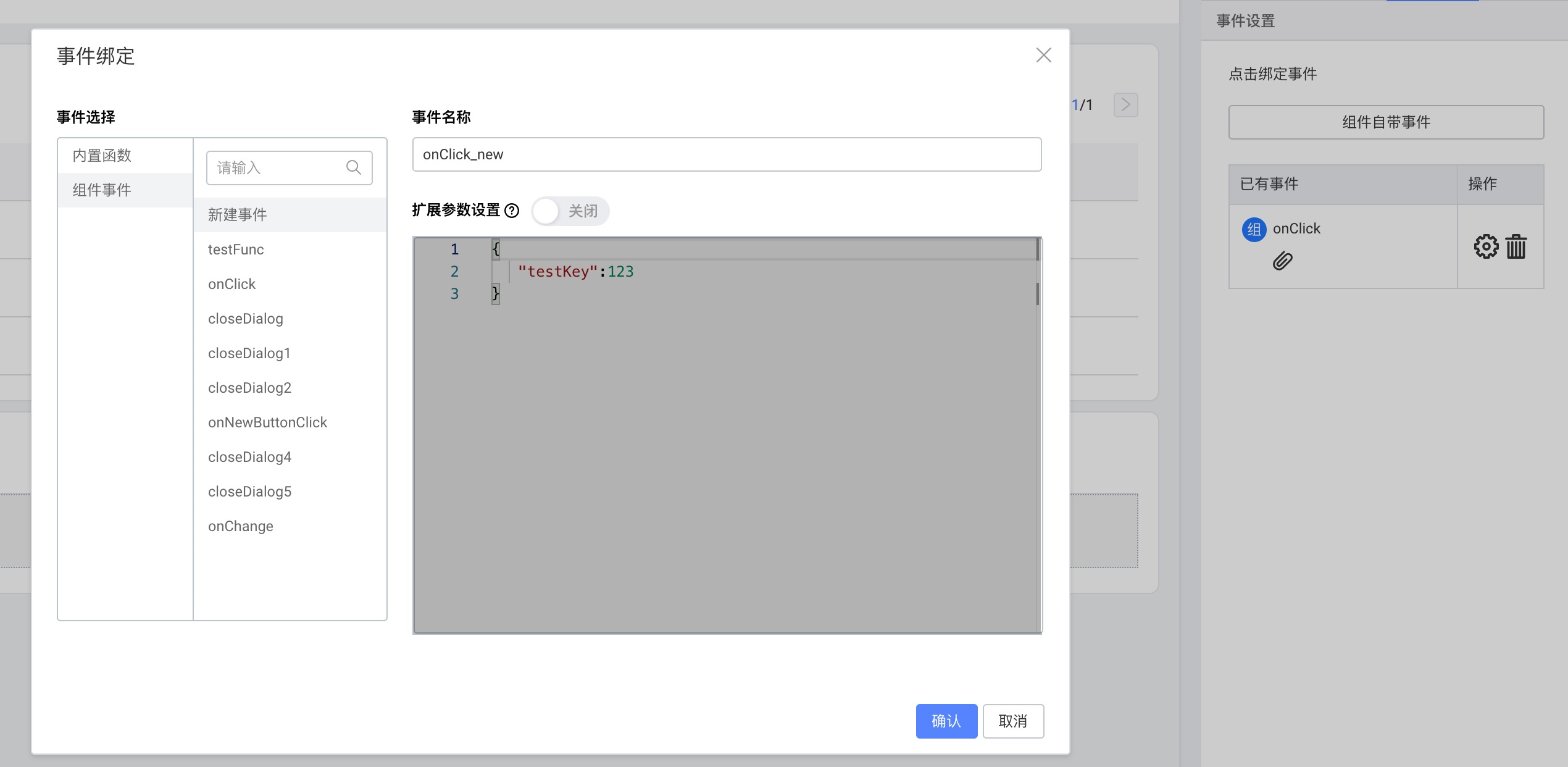Click the 事件名称 input containing onClick_new
1568x767 pixels.
[726, 154]
